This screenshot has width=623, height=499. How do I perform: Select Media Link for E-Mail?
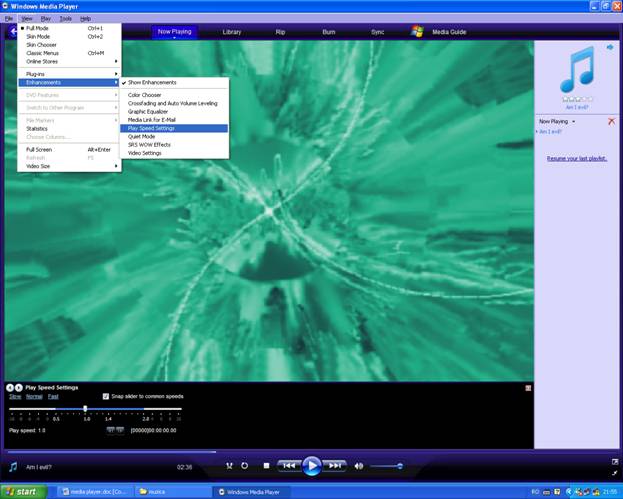174,120
